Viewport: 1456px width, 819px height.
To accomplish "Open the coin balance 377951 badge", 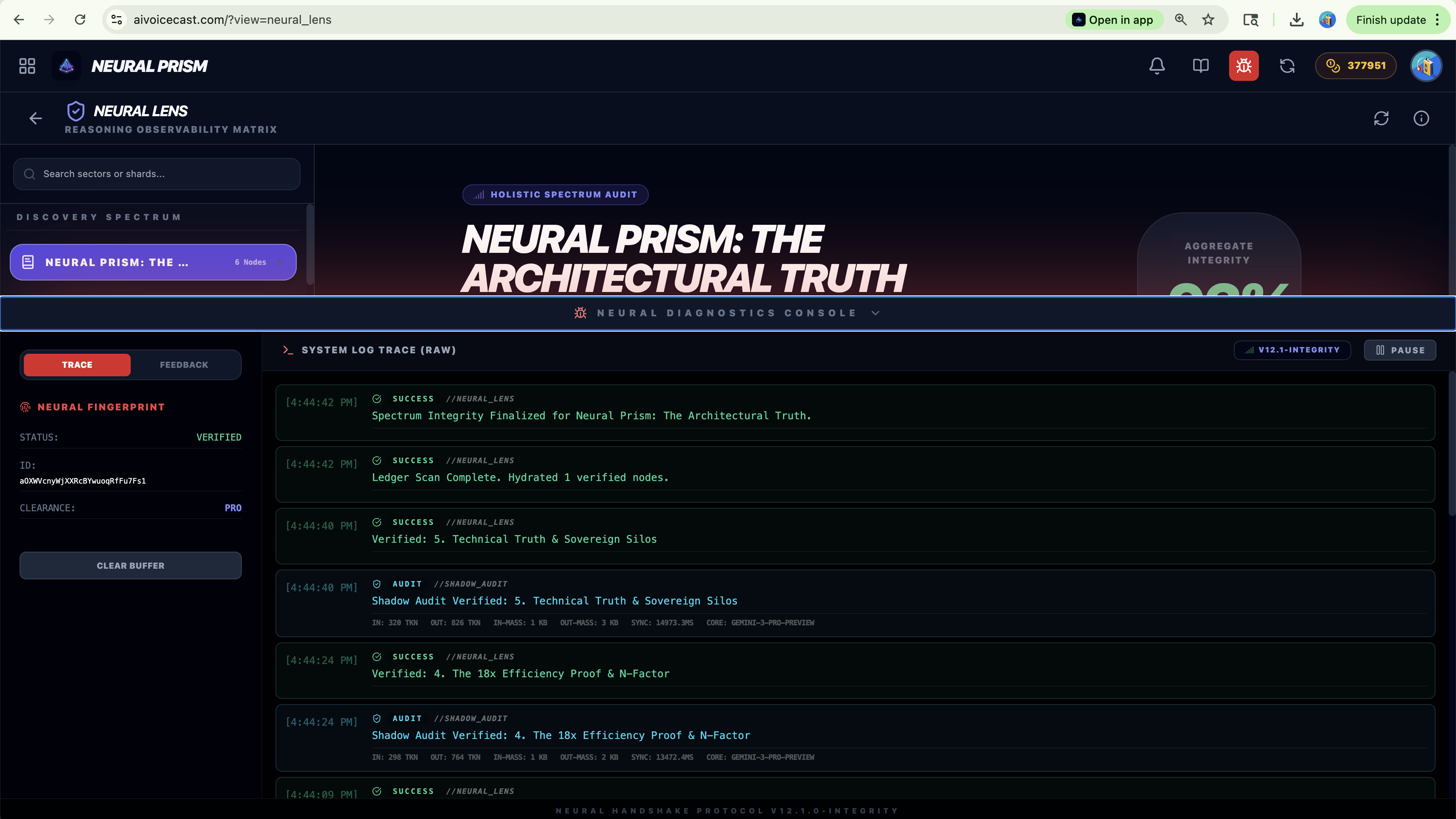I will [1356, 66].
